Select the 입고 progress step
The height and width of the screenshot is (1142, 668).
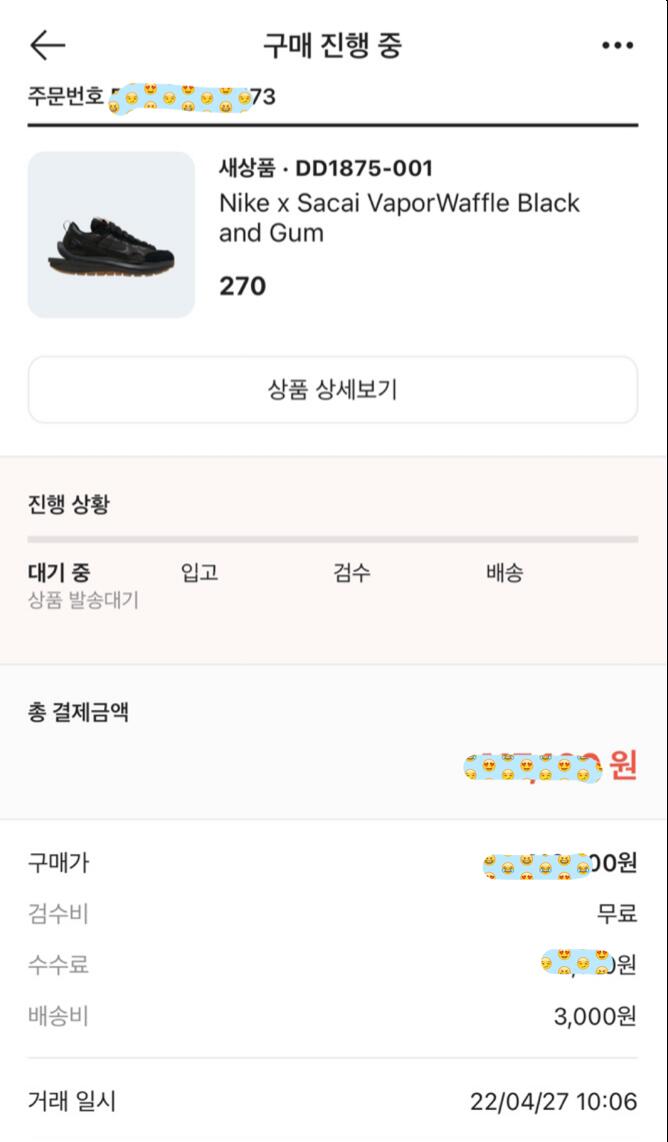[x=200, y=573]
